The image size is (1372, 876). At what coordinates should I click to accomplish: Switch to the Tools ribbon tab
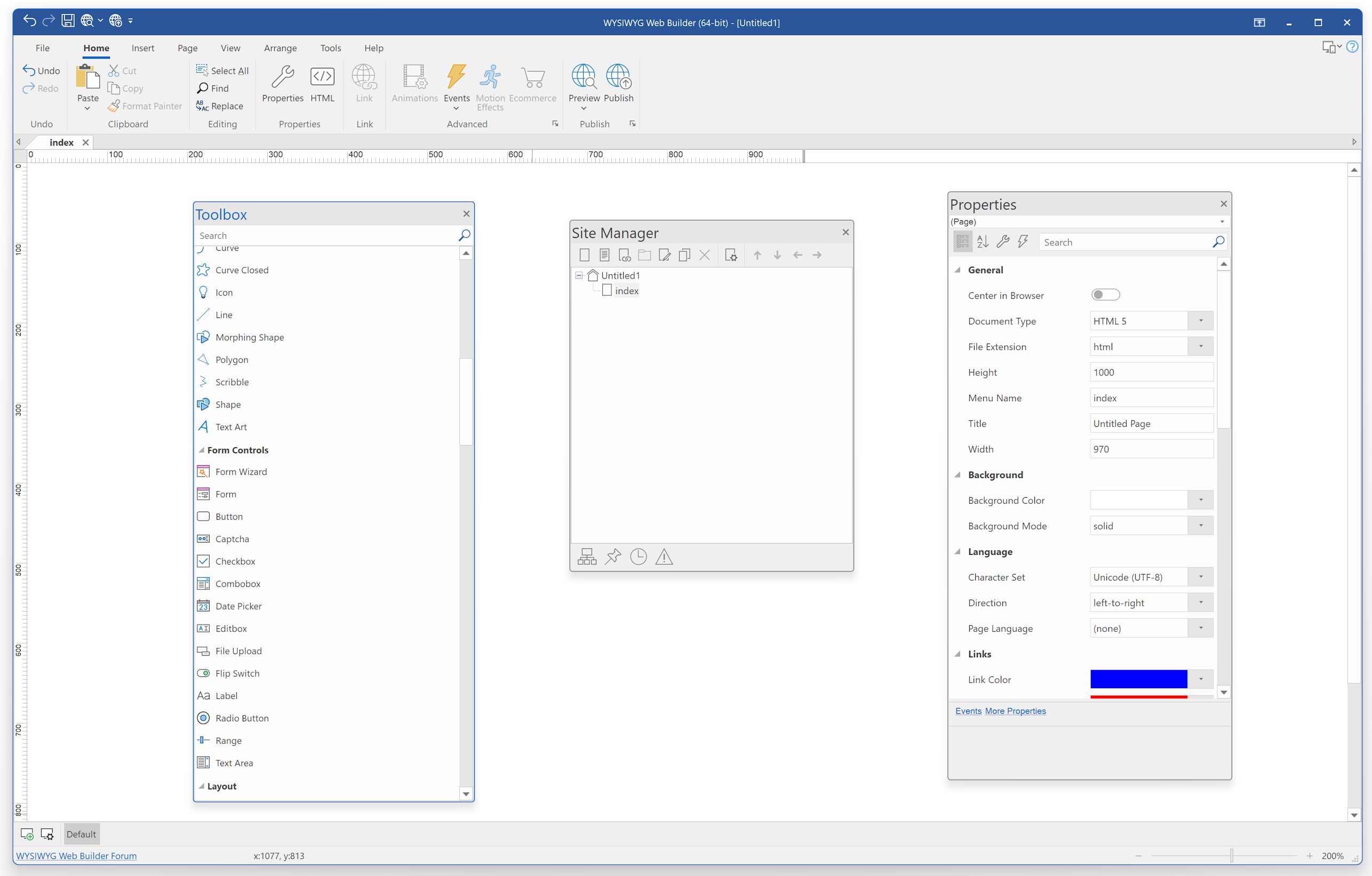click(330, 48)
